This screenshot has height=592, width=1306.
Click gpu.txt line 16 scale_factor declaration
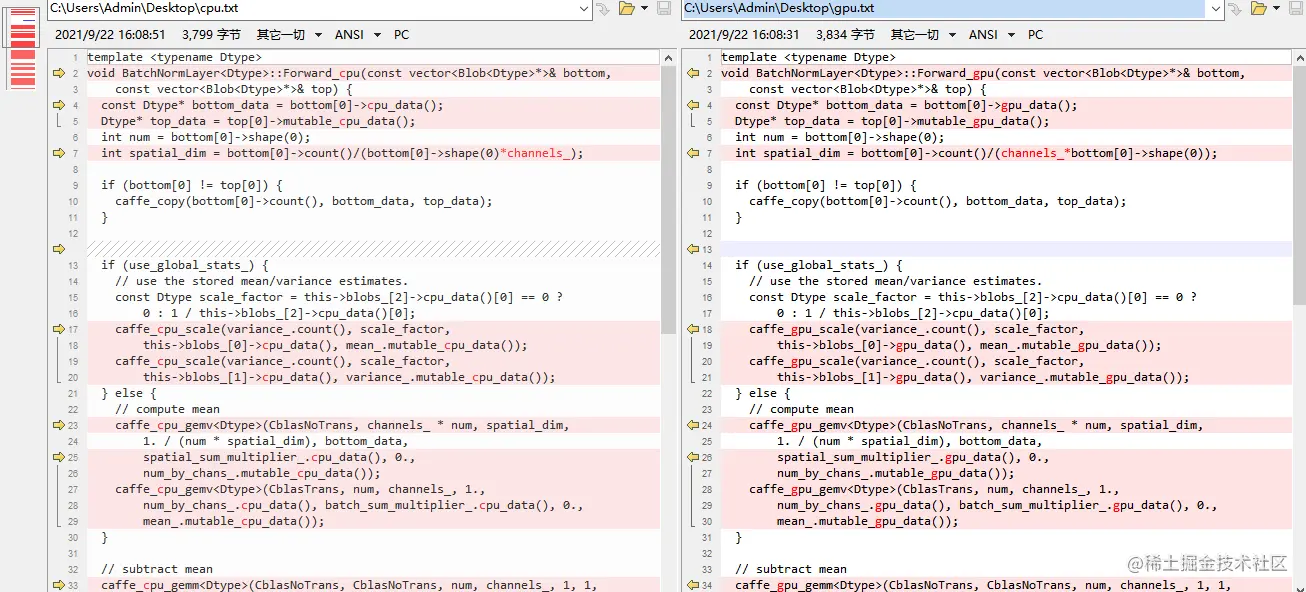973,297
